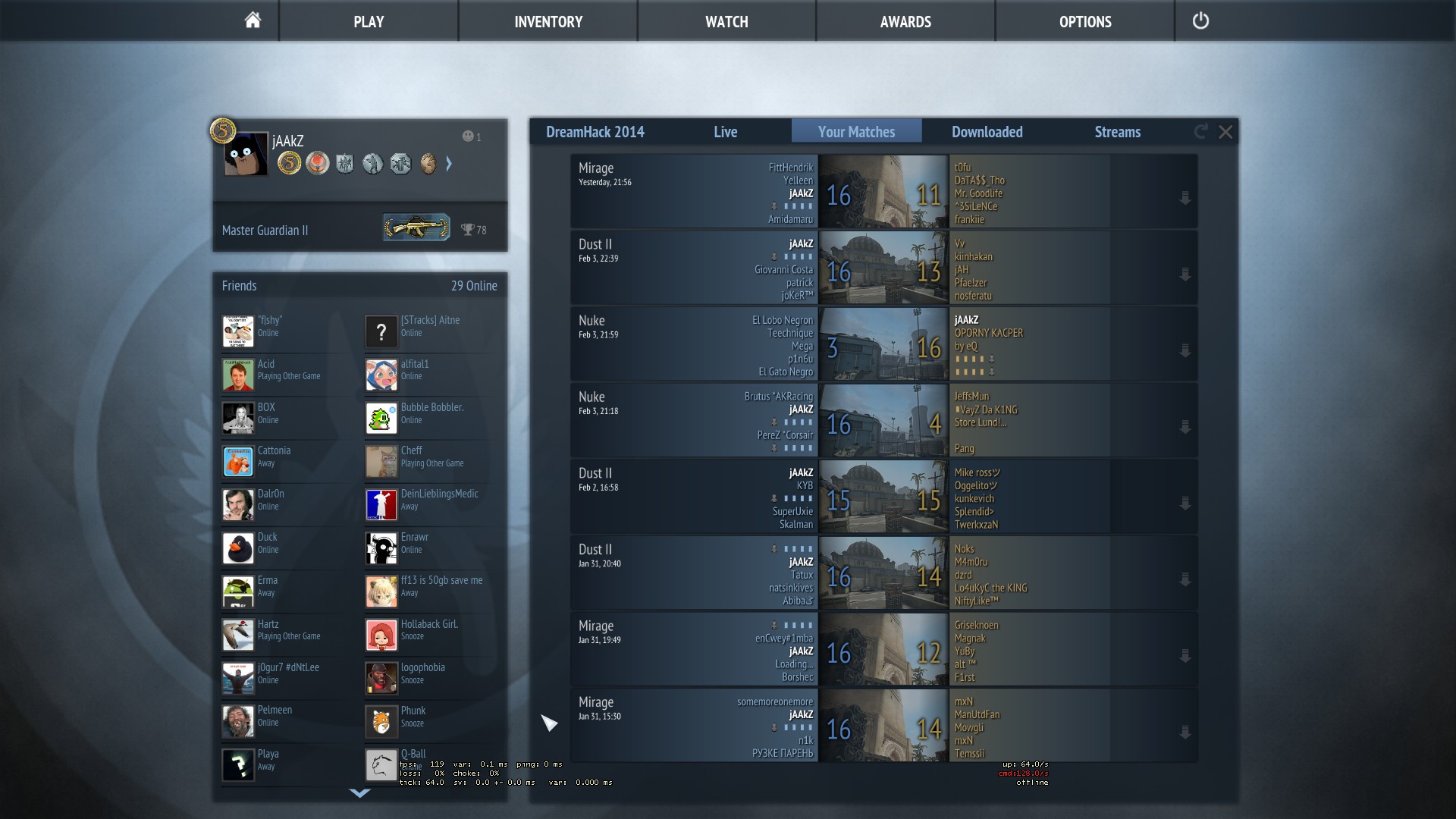Click the Dust II 15-15 map thumbnail
Image resolution: width=1456 pixels, height=819 pixels.
coord(883,497)
